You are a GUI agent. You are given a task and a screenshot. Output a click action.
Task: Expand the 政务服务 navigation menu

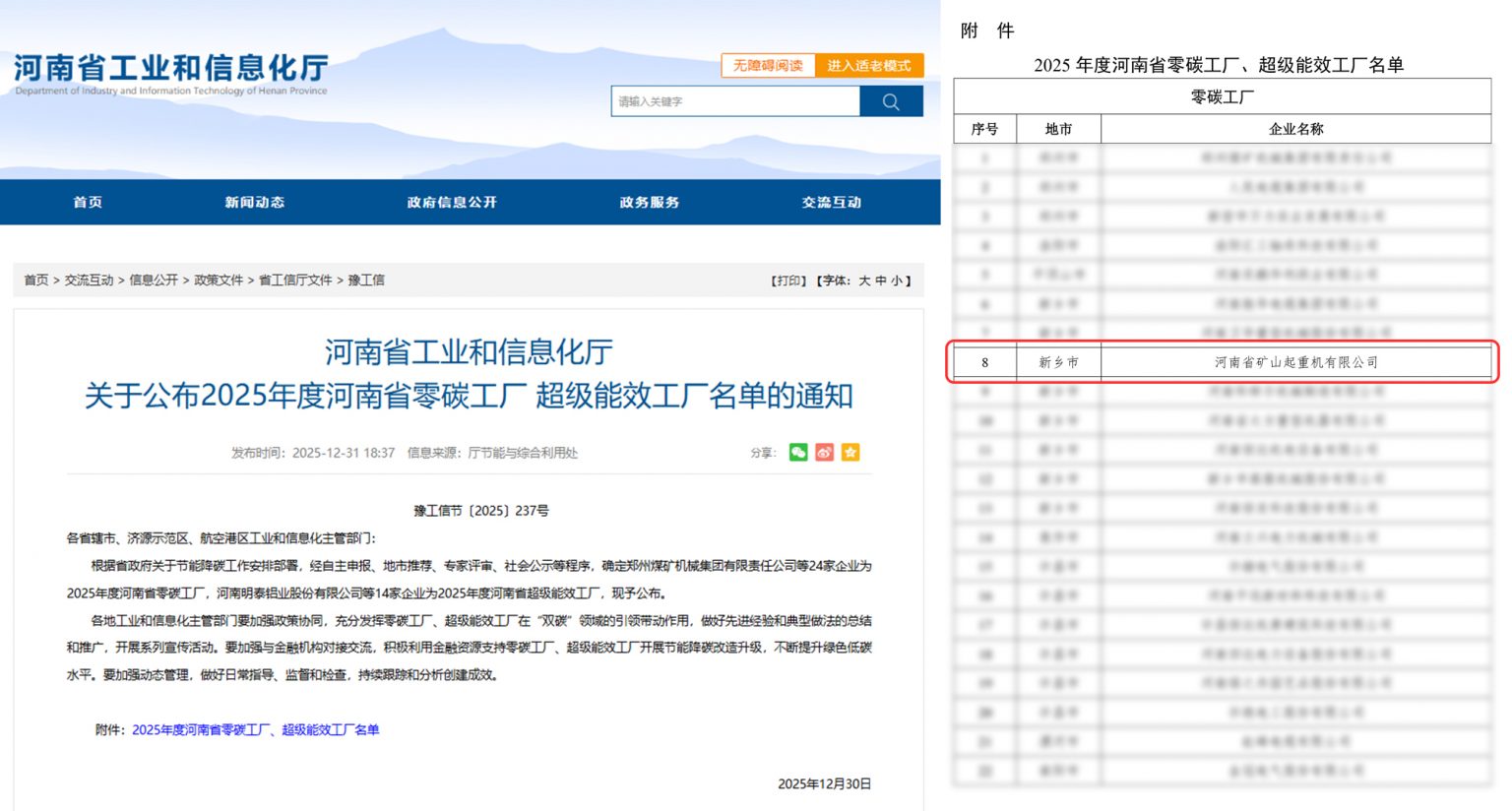tap(649, 202)
